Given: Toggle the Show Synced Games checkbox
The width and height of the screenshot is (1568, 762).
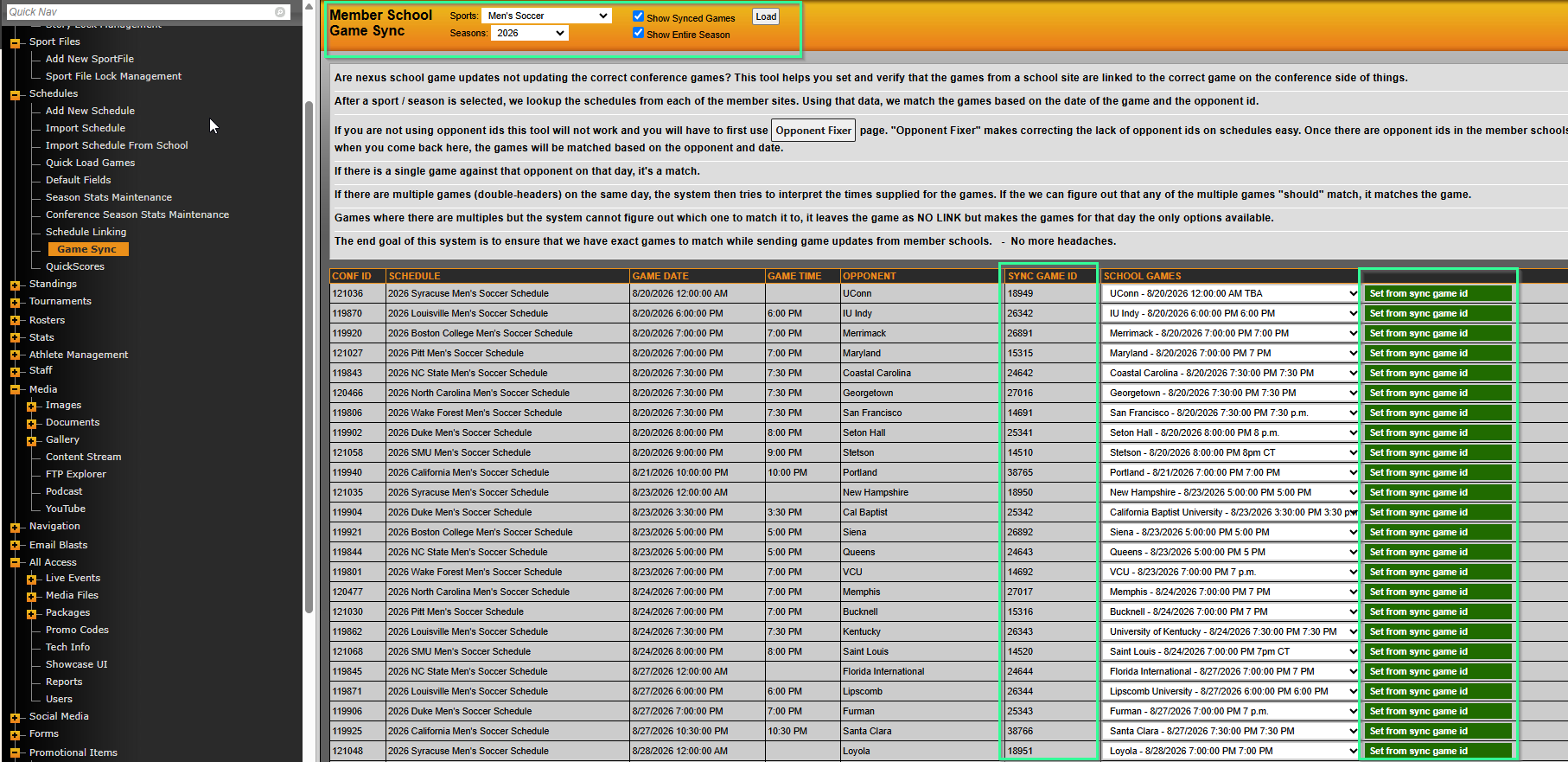Looking at the screenshot, I should (638, 16).
